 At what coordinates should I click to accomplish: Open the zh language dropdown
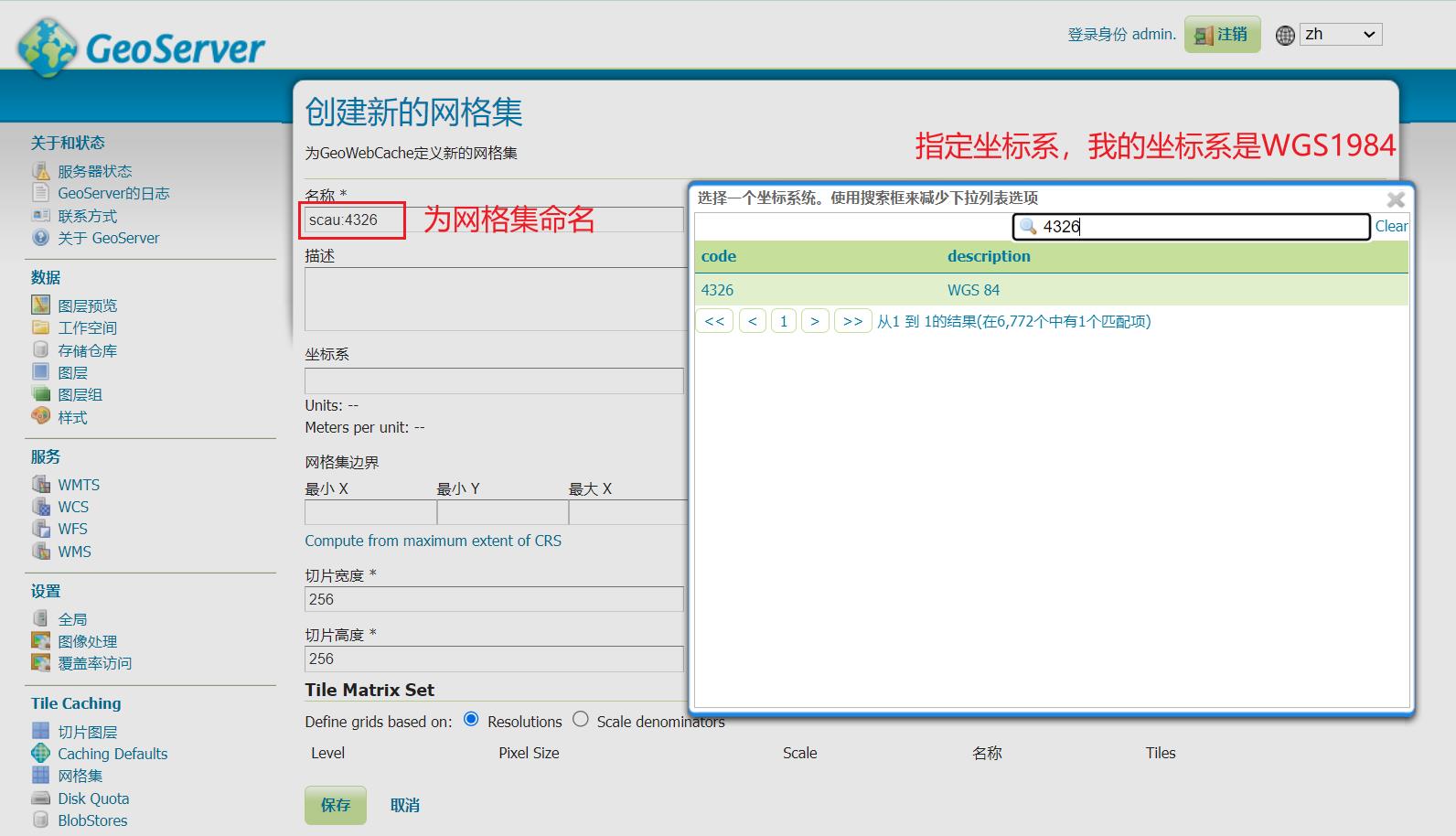point(1341,35)
